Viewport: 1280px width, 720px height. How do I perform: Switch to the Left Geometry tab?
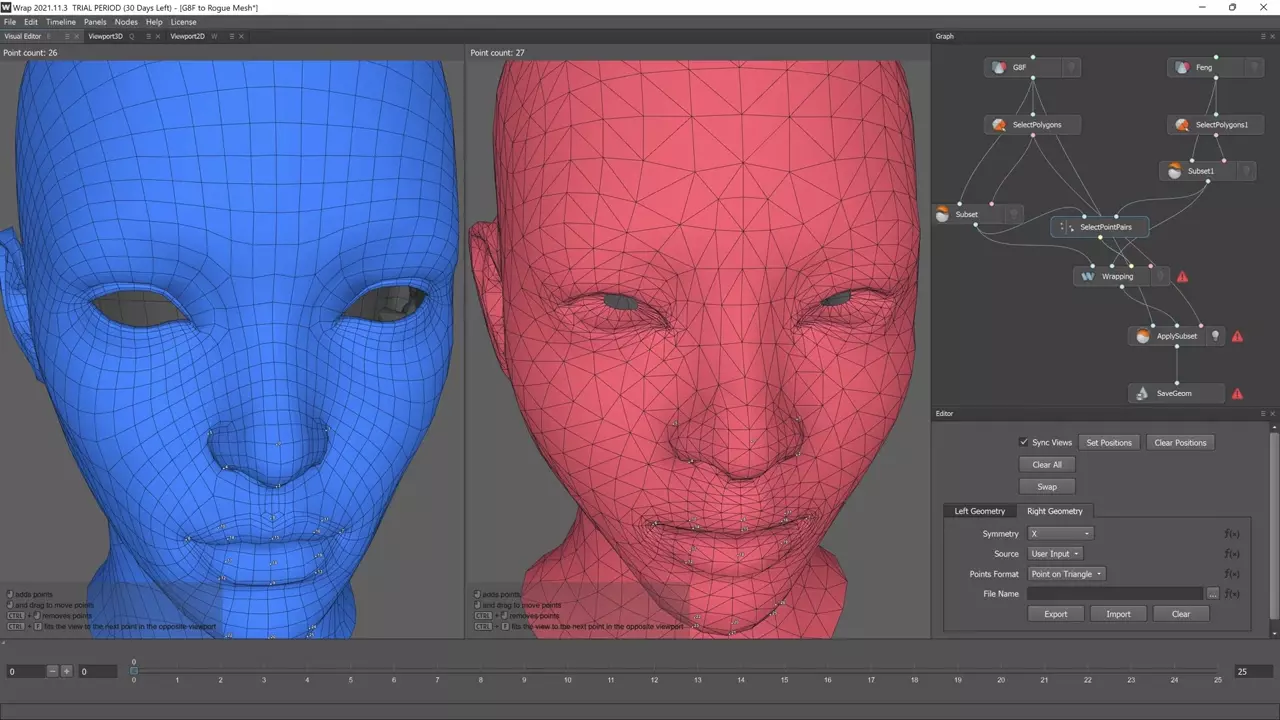979,511
